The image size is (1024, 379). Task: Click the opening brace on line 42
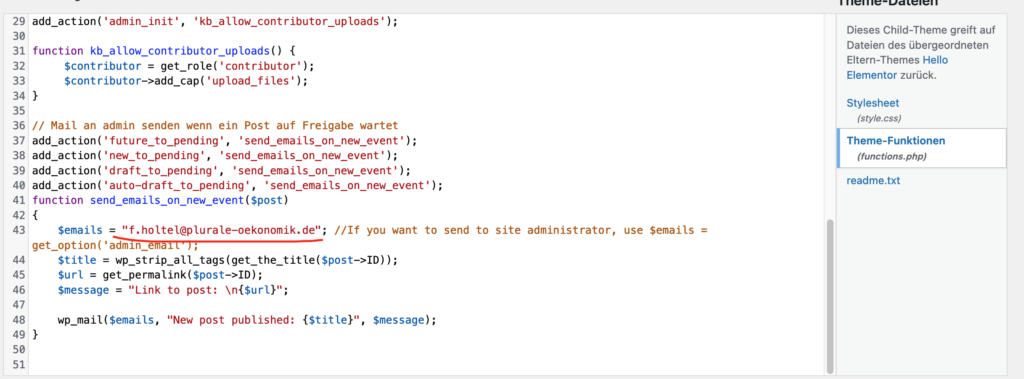pyautogui.click(x=35, y=215)
